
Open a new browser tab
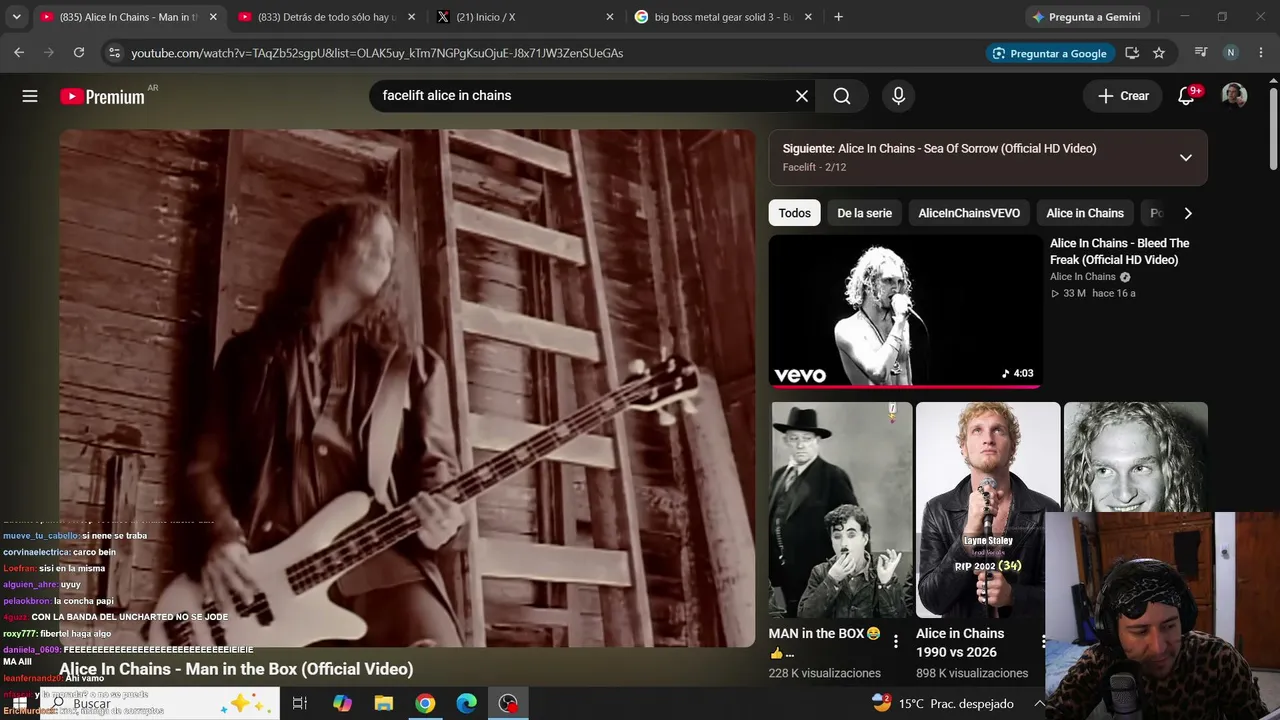838,17
